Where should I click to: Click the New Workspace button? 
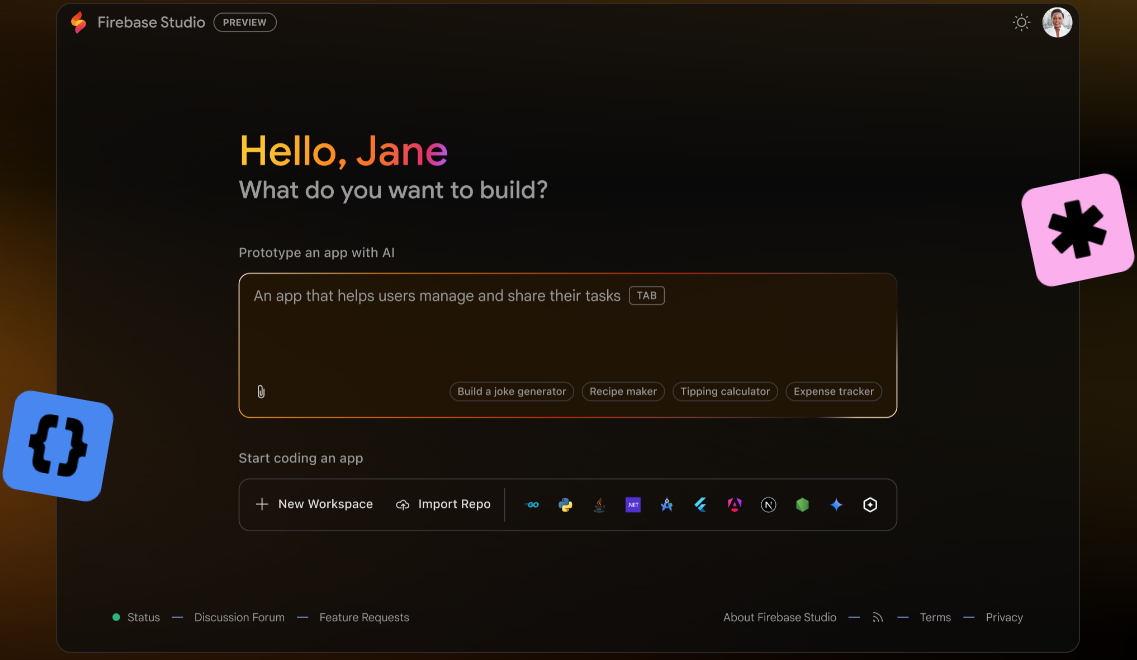coord(314,504)
